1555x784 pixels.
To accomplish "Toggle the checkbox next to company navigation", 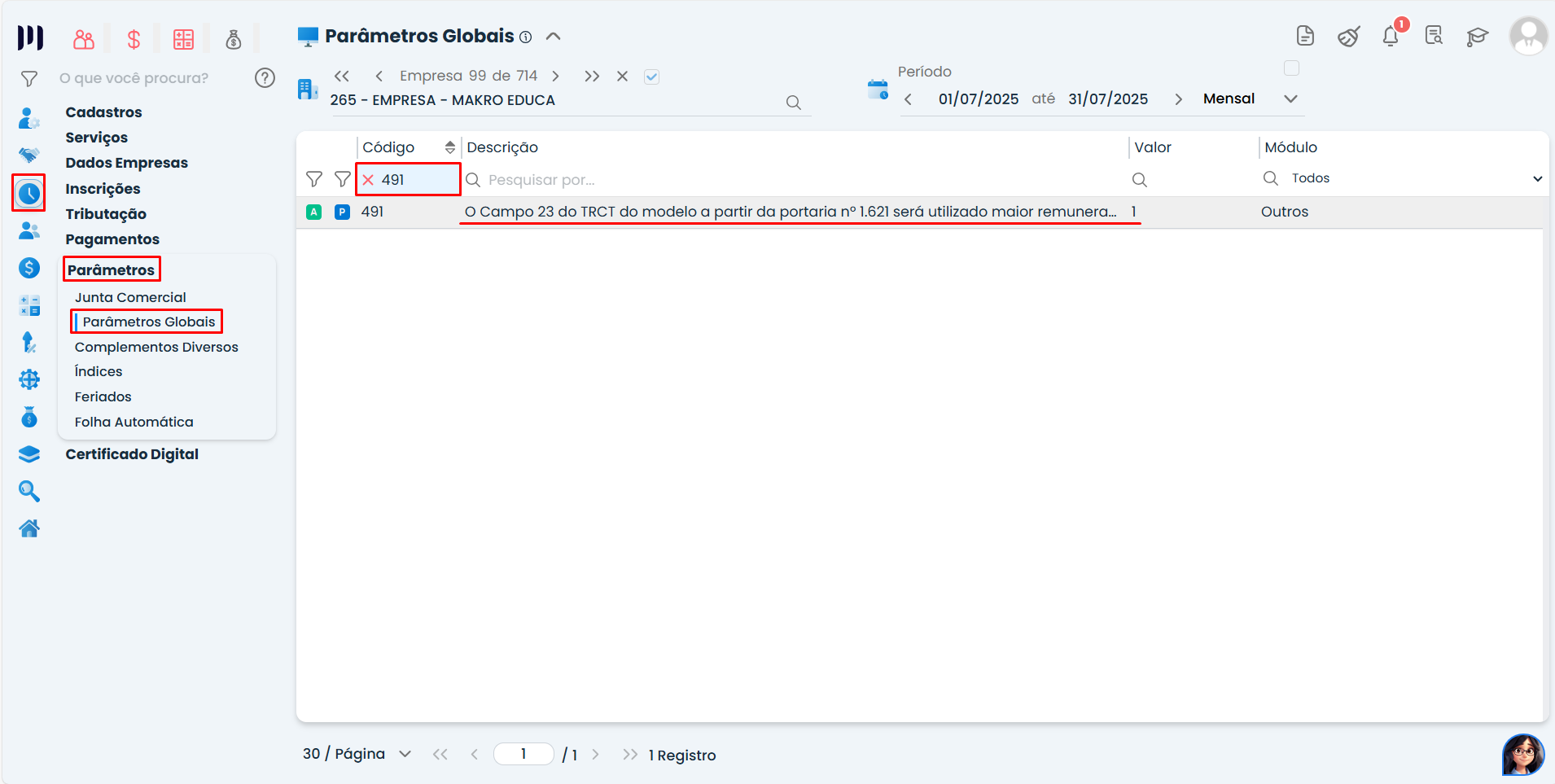I will point(651,77).
